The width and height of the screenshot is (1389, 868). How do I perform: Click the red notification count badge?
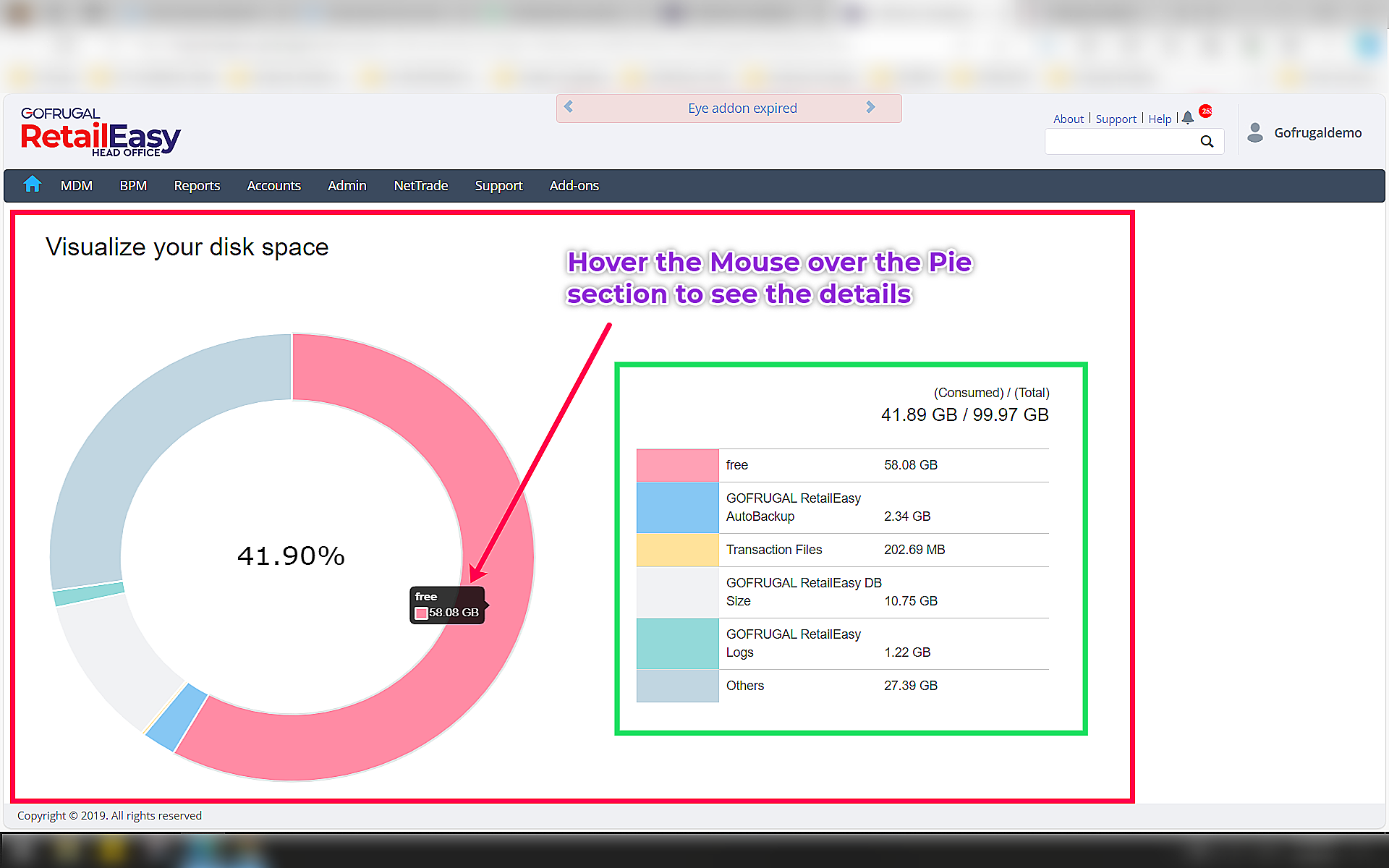coord(1205,111)
